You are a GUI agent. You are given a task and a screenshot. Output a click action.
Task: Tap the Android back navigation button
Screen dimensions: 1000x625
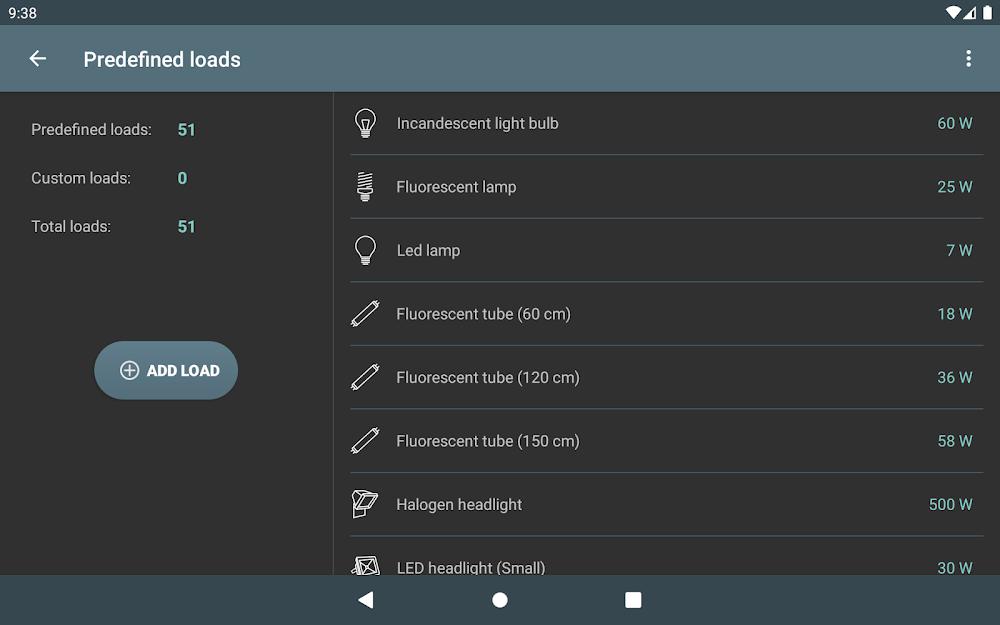click(366, 600)
